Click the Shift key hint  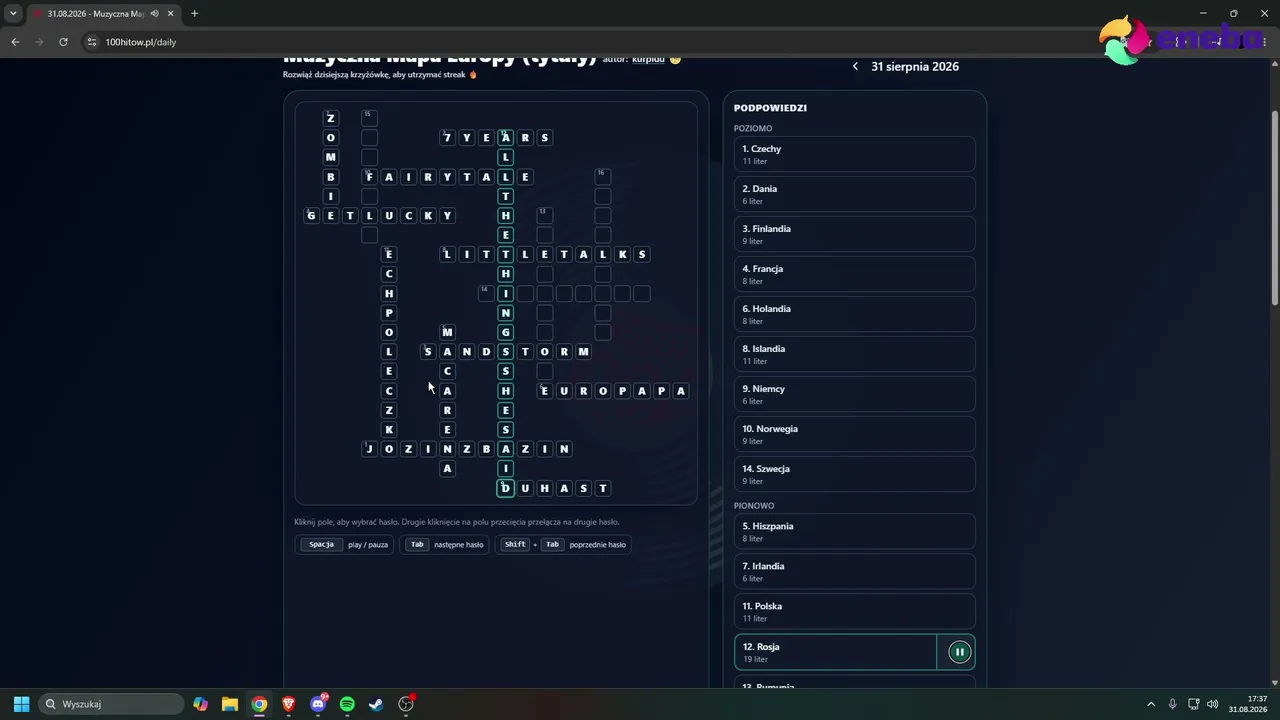pyautogui.click(x=515, y=545)
